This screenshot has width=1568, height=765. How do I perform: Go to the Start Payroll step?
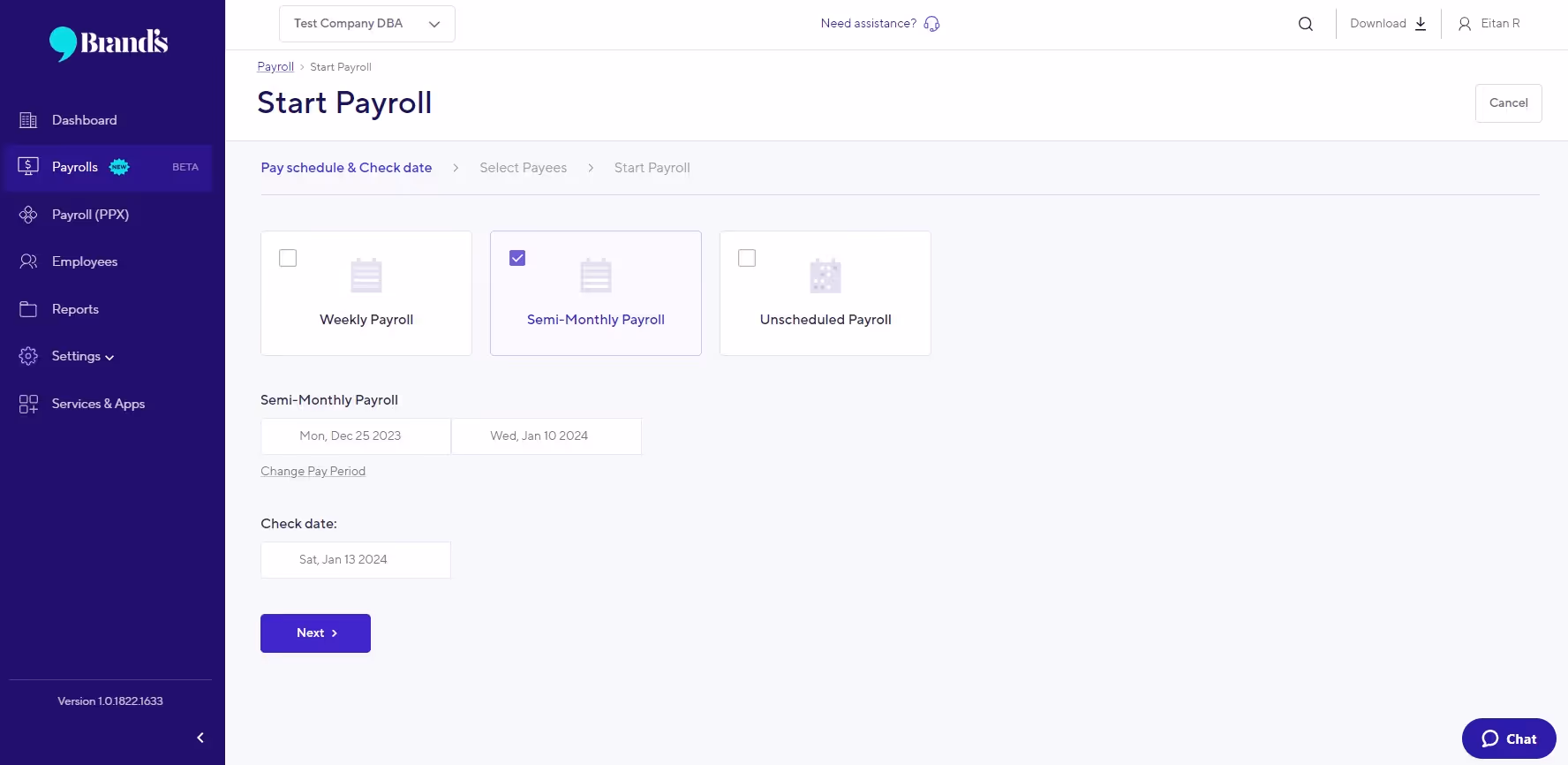pos(652,168)
